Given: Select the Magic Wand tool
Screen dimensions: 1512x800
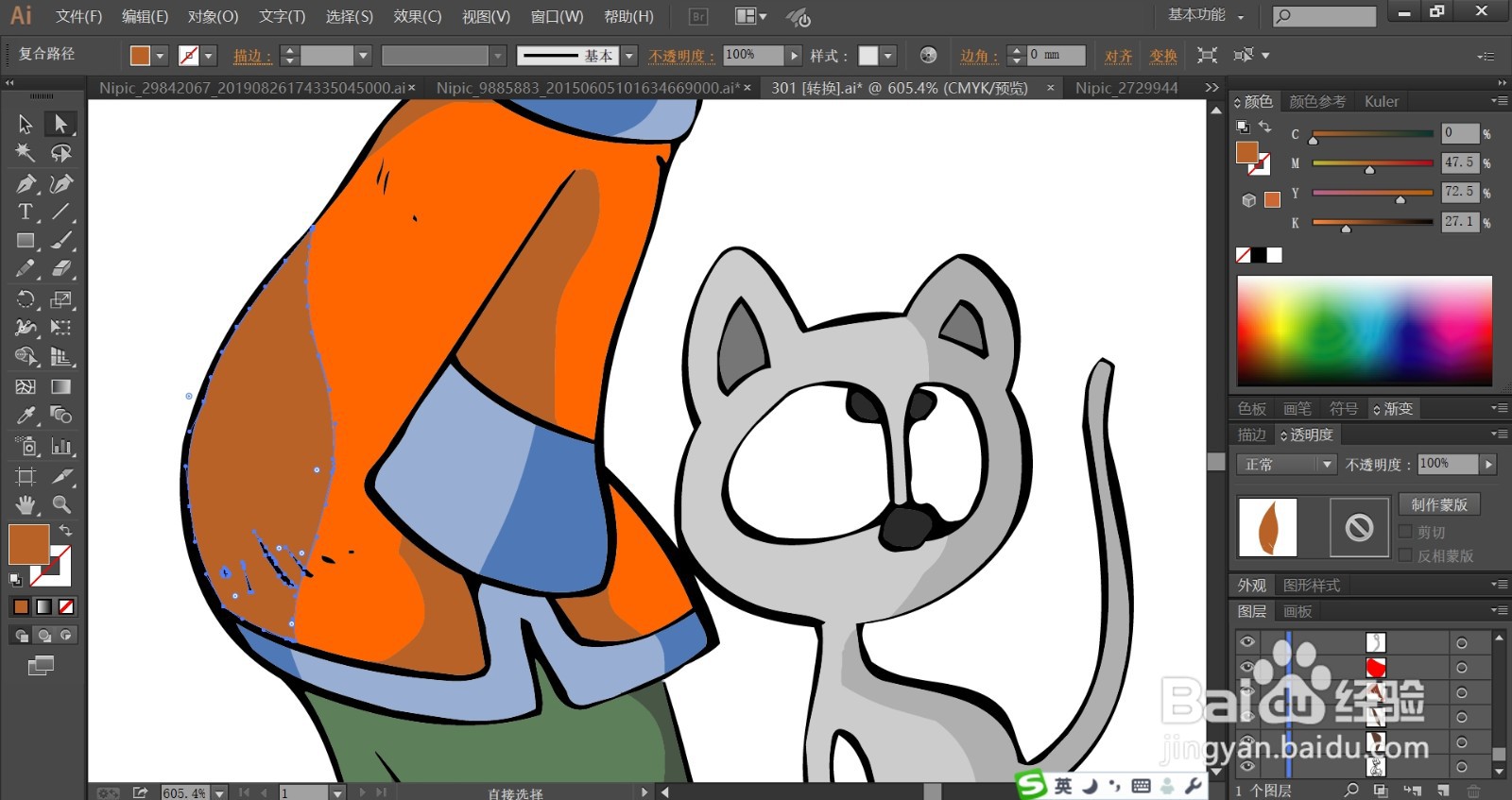Looking at the screenshot, I should (x=26, y=153).
